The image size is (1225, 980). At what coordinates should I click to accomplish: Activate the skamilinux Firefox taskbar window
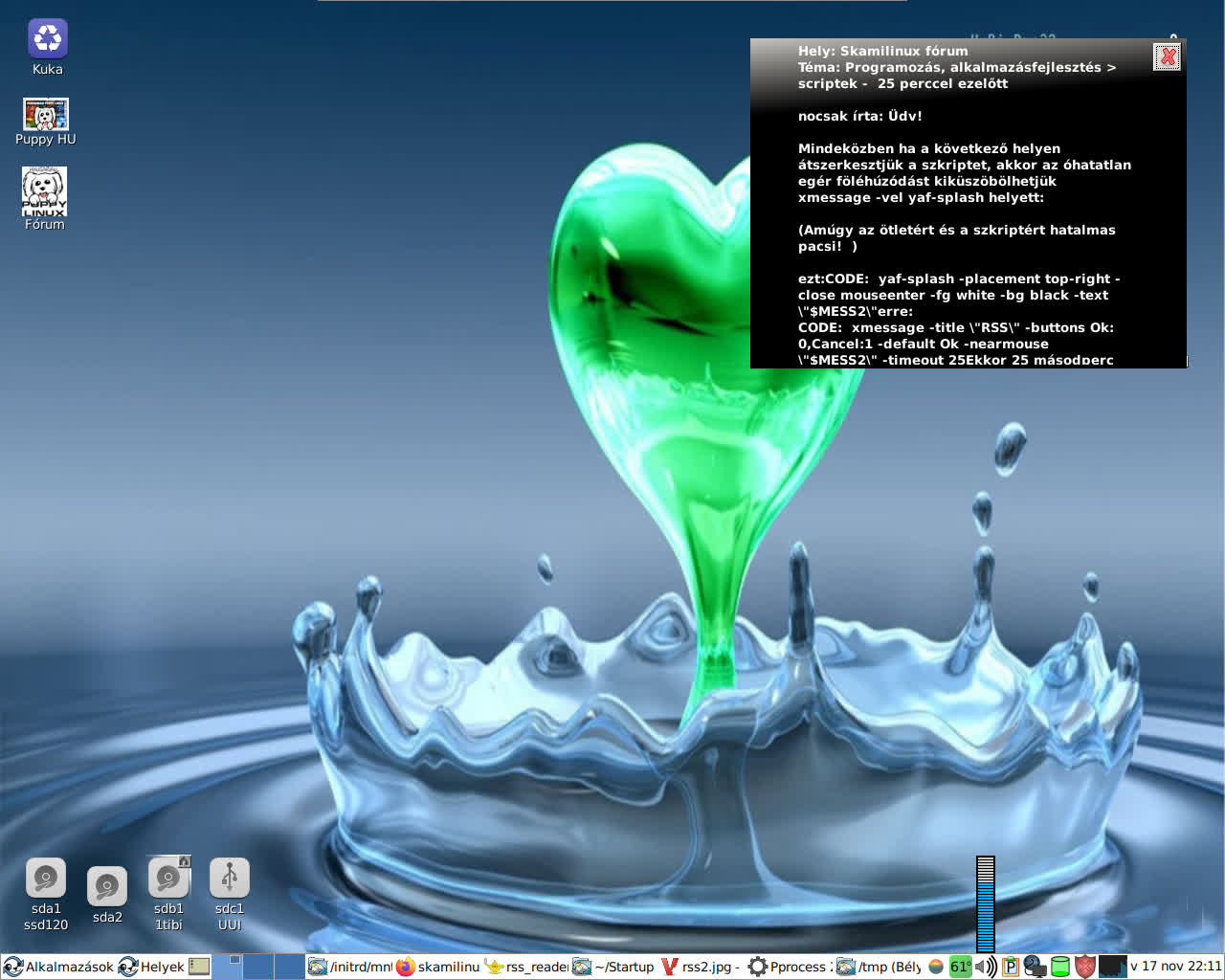pos(438,967)
